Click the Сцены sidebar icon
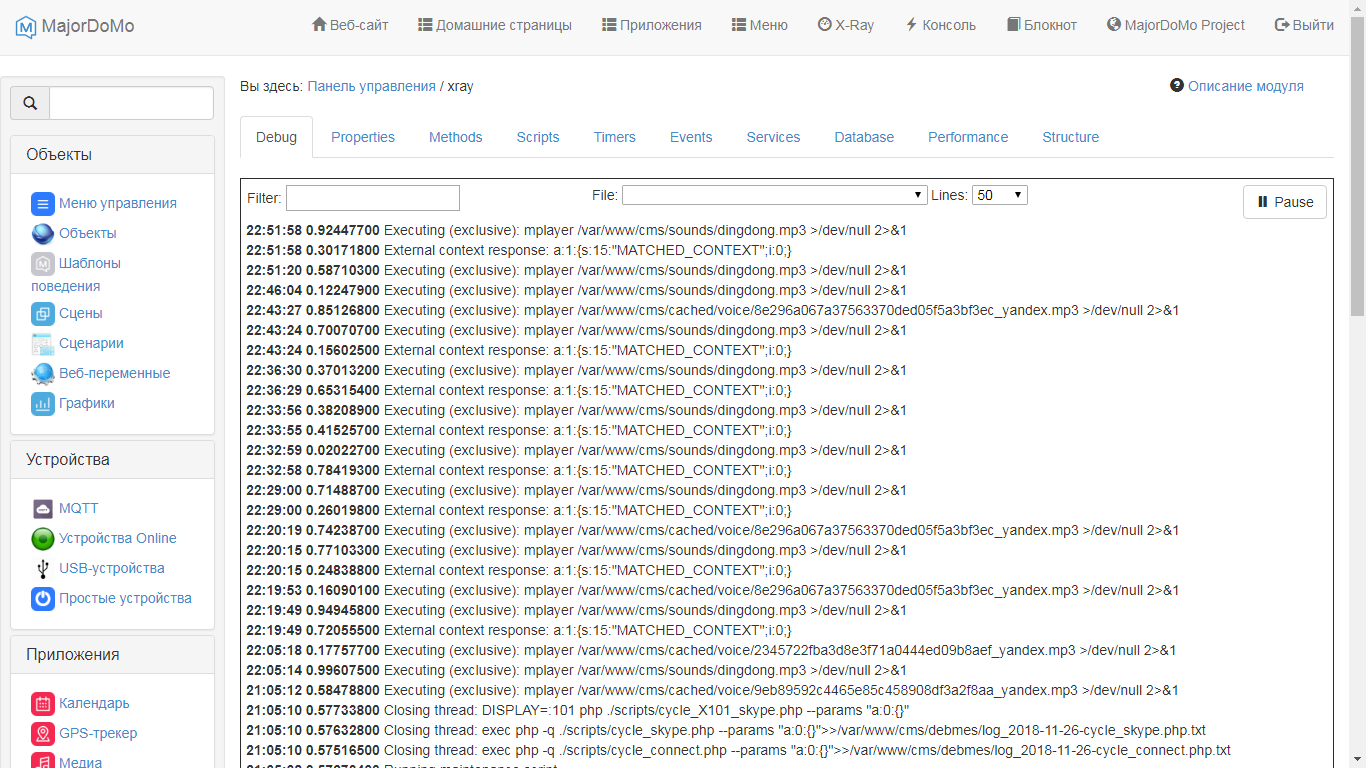1366x768 pixels. (x=43, y=314)
